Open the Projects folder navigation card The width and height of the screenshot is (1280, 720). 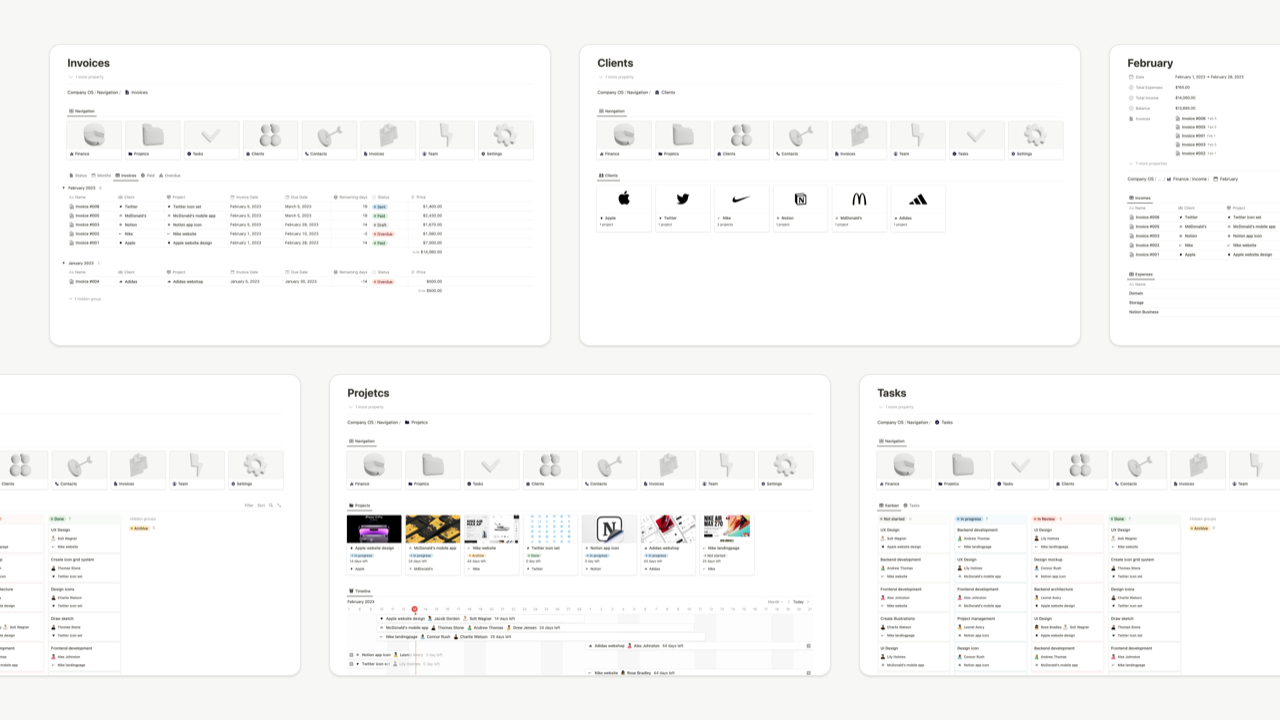coord(152,139)
